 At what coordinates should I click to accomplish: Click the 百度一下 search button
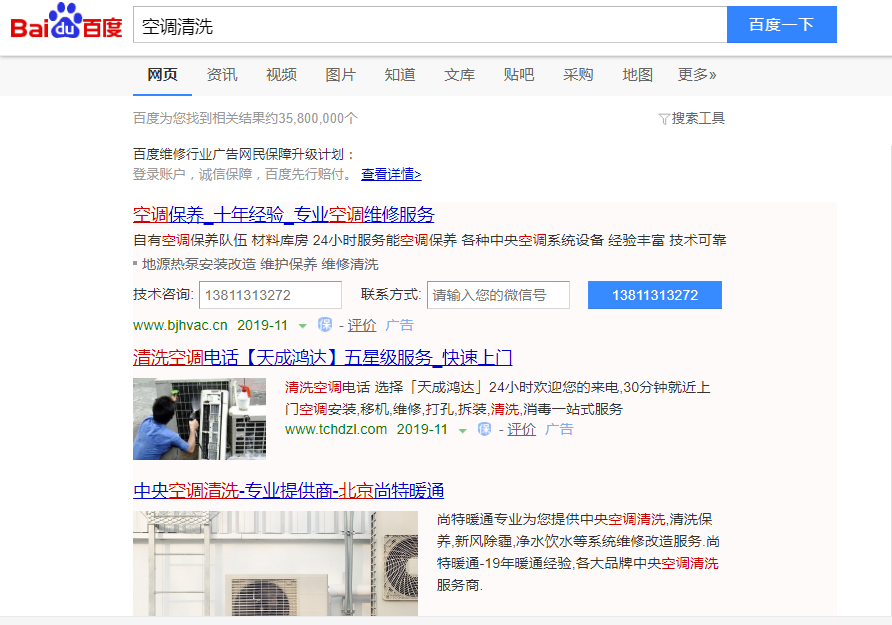(x=782, y=25)
